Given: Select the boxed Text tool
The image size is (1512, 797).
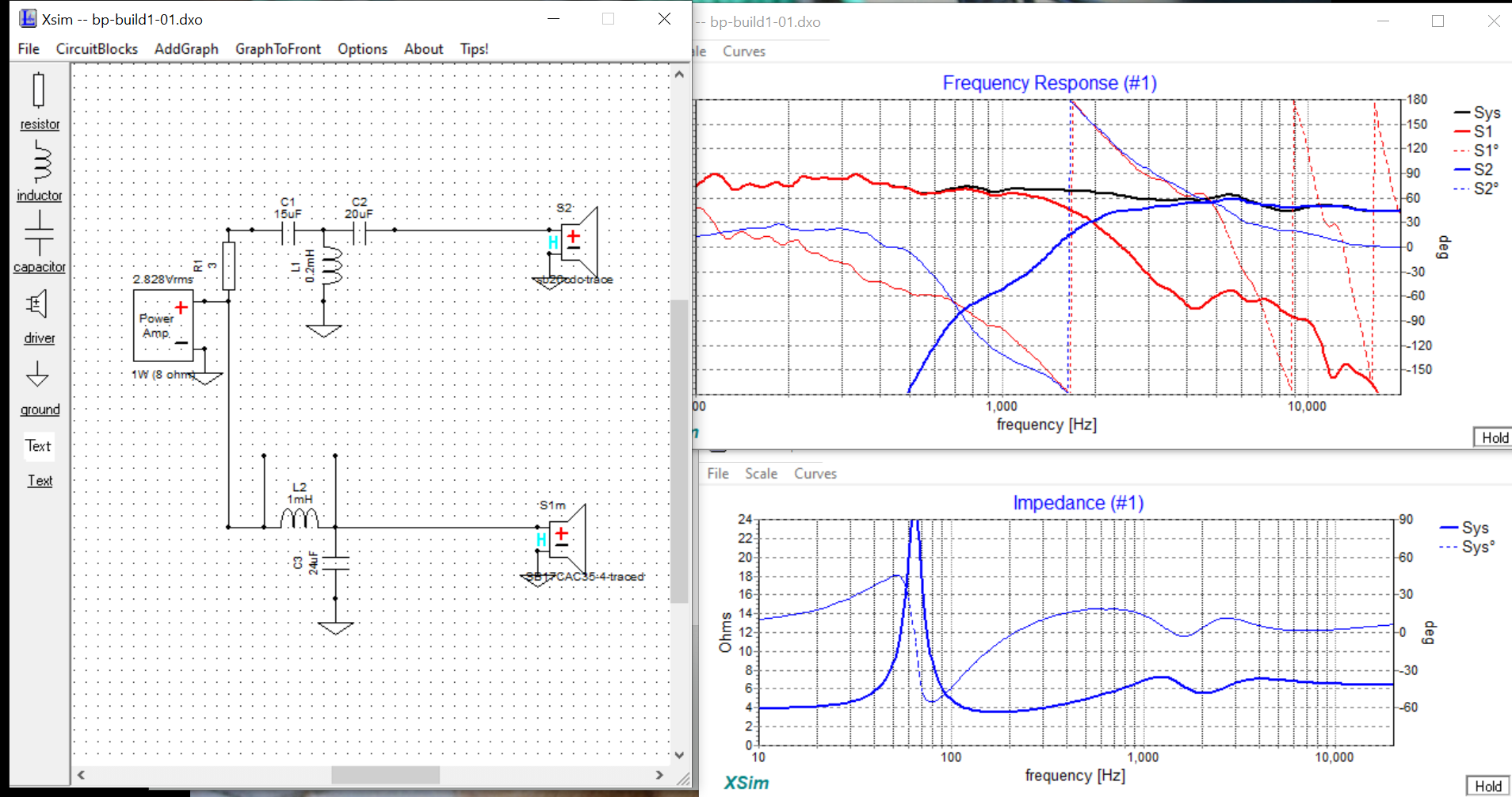Looking at the screenshot, I should pyautogui.click(x=38, y=446).
